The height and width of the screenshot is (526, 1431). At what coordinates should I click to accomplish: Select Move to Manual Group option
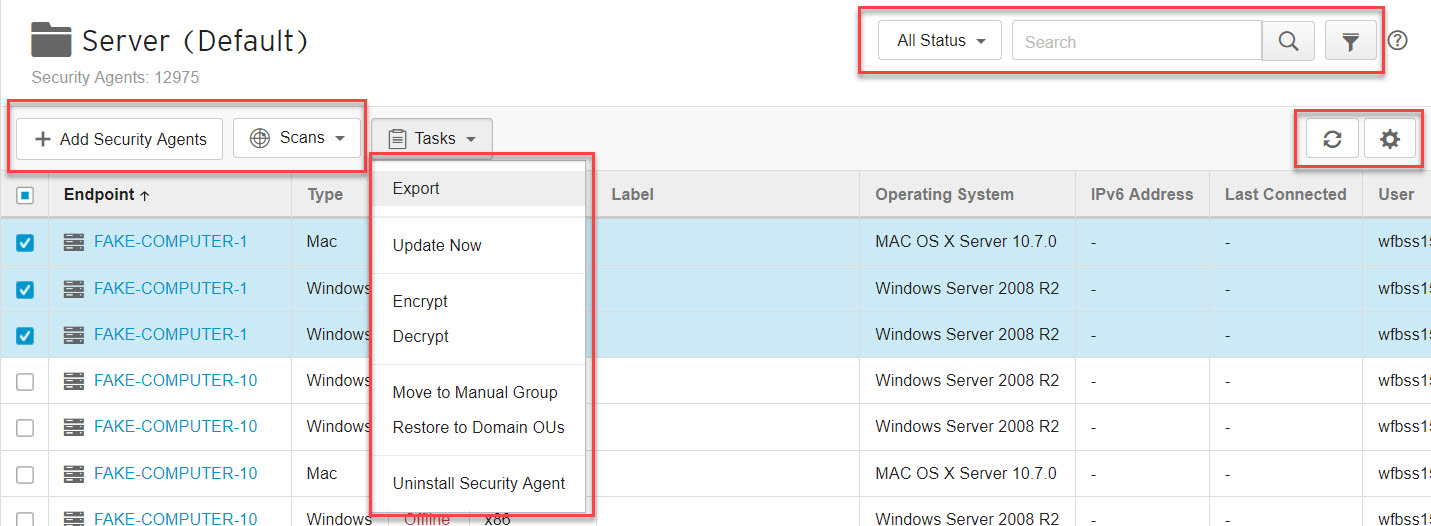[475, 393]
